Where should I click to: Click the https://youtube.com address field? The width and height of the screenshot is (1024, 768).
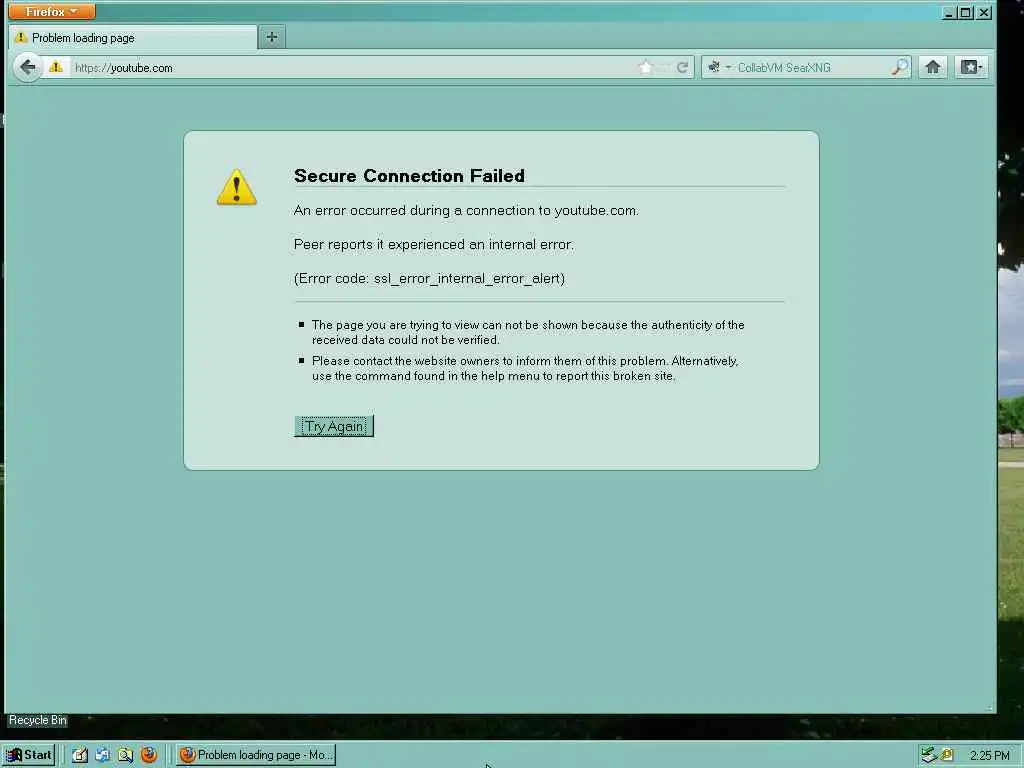(x=353, y=68)
